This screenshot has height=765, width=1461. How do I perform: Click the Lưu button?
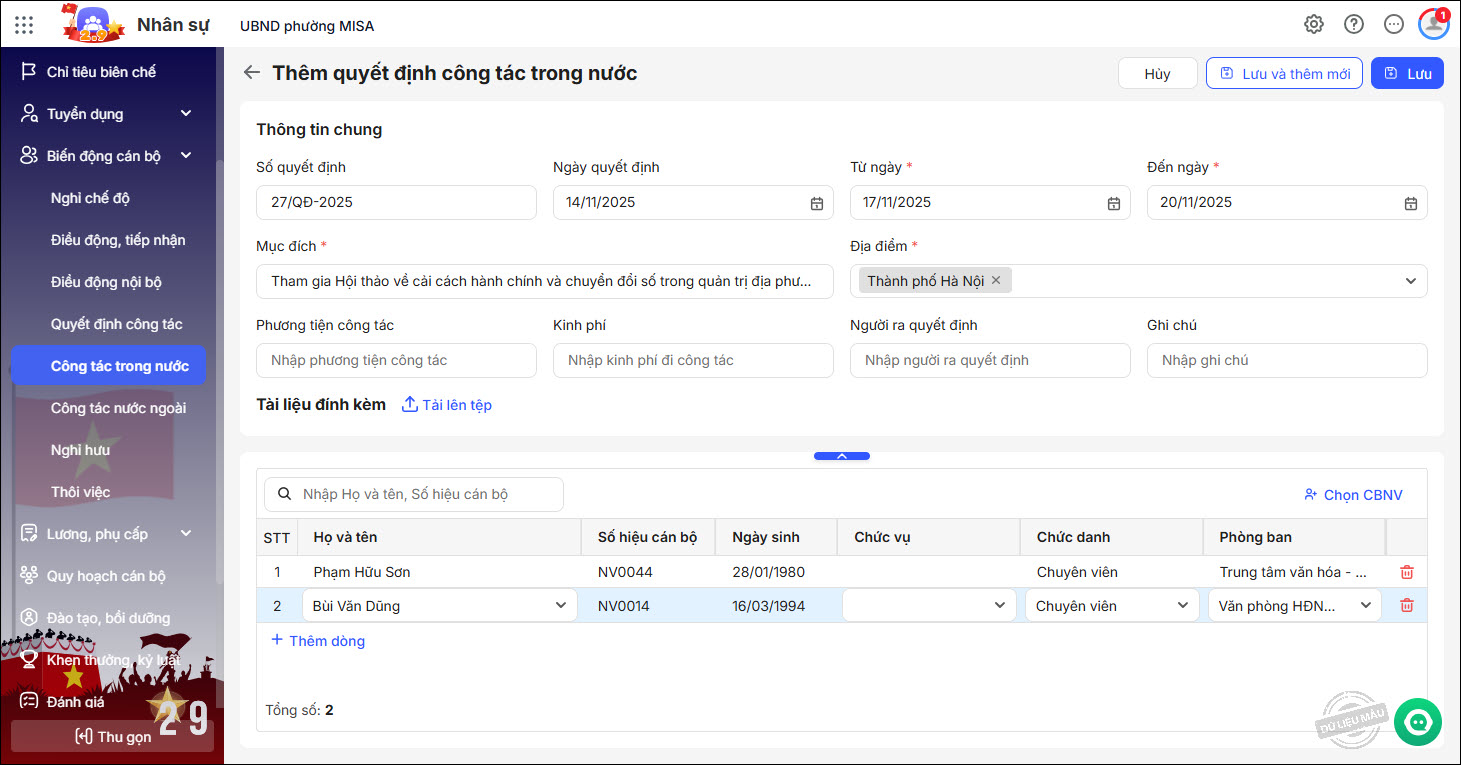click(1407, 74)
